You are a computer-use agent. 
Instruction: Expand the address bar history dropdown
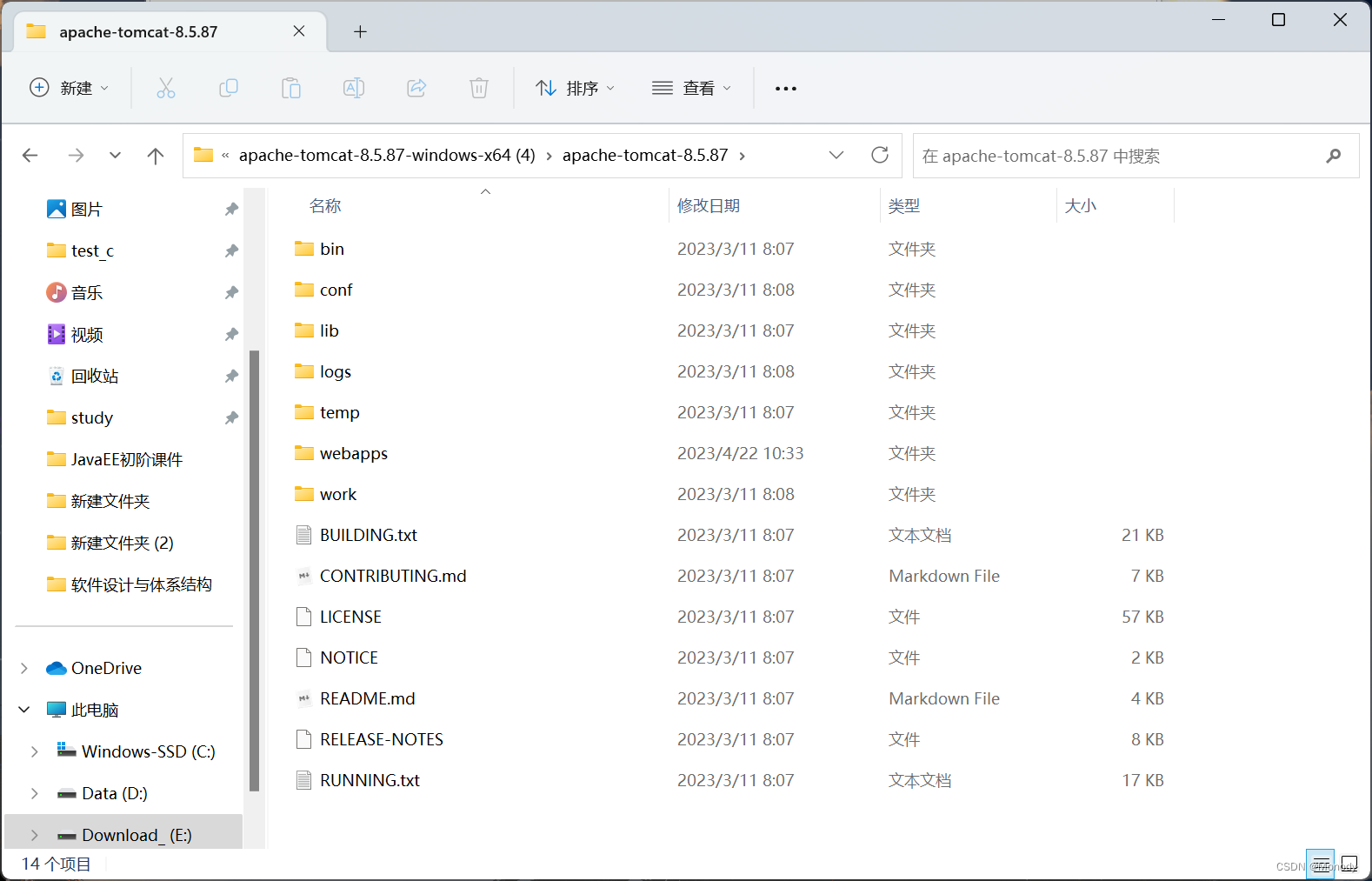(x=836, y=155)
